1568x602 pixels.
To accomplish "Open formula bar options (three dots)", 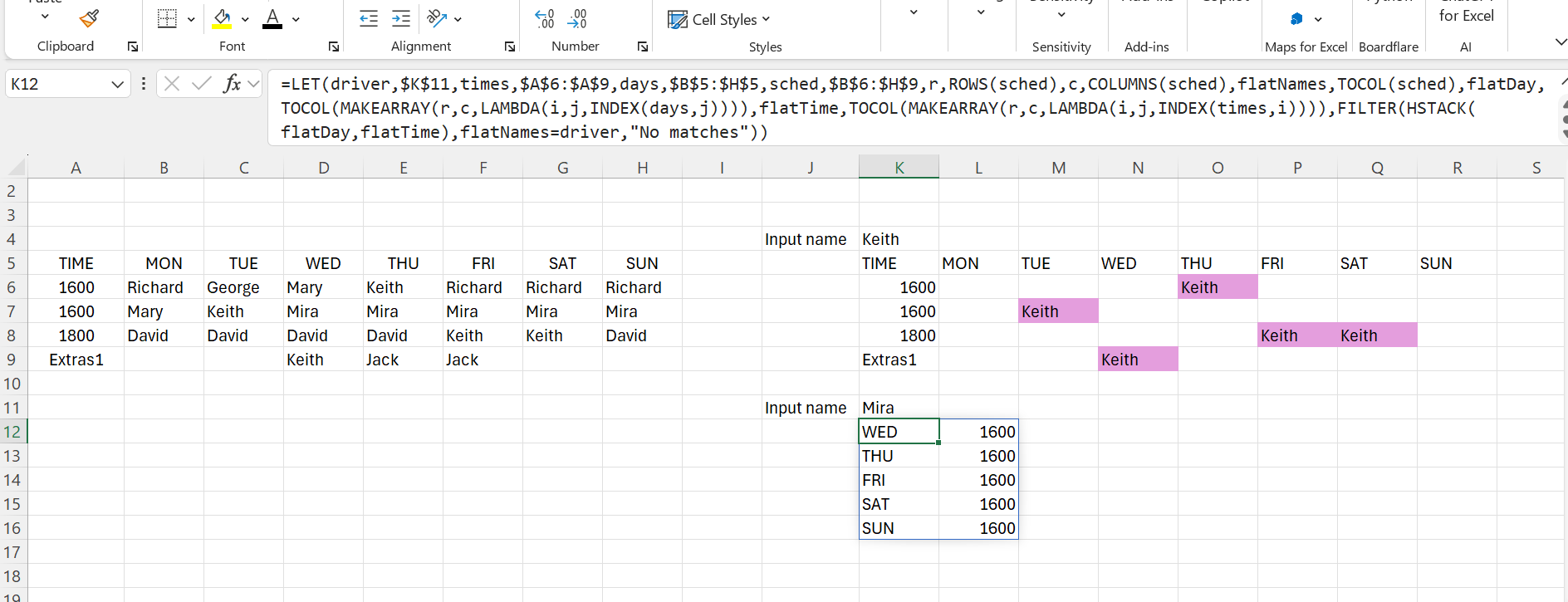I will pos(144,83).
